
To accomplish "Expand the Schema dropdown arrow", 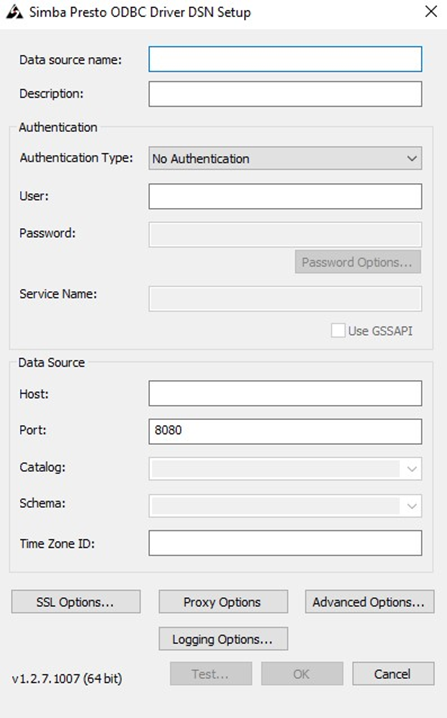I will [x=411, y=506].
